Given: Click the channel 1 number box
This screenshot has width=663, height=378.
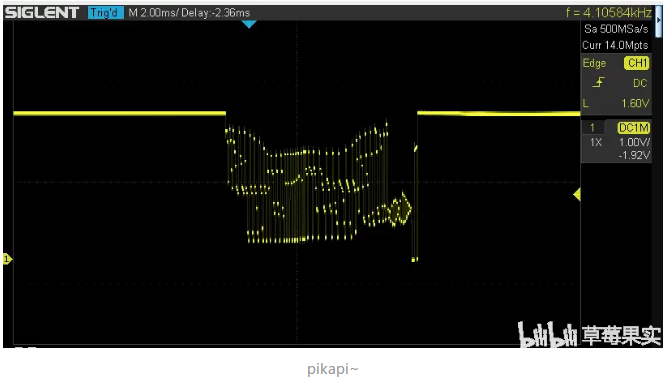Looking at the screenshot, I should click(x=592, y=128).
